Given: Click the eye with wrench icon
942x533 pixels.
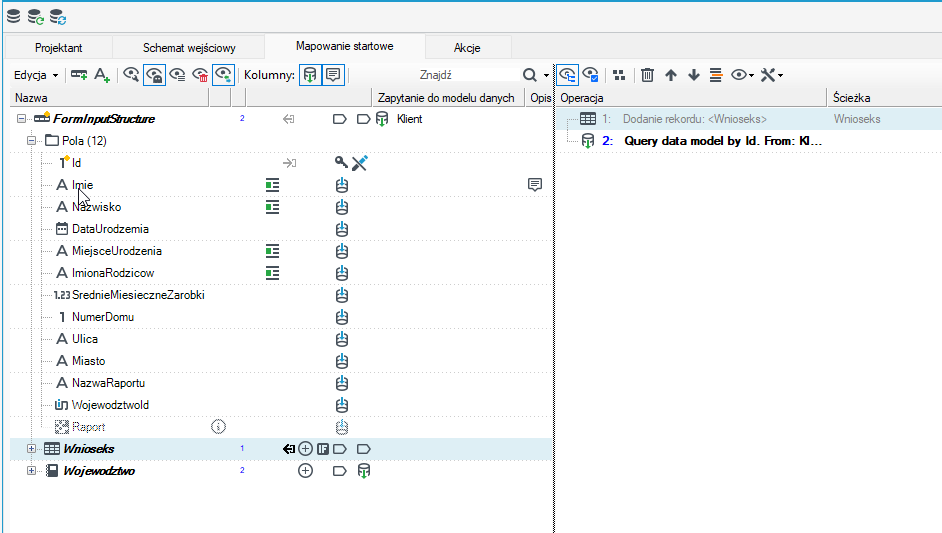Looking at the screenshot, I should coord(131,75).
